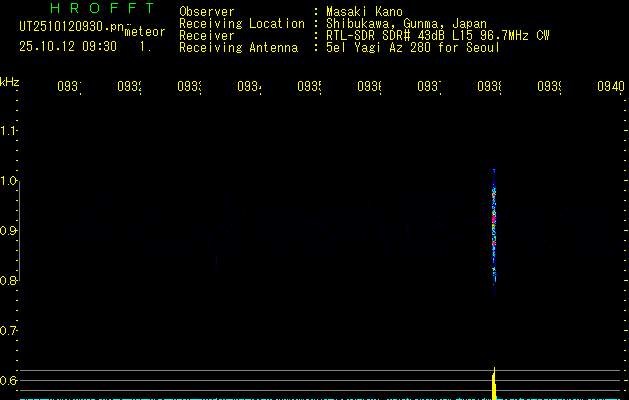629x400 pixels.
Task: Click the kHz axis unit label
Action: pos(9,82)
